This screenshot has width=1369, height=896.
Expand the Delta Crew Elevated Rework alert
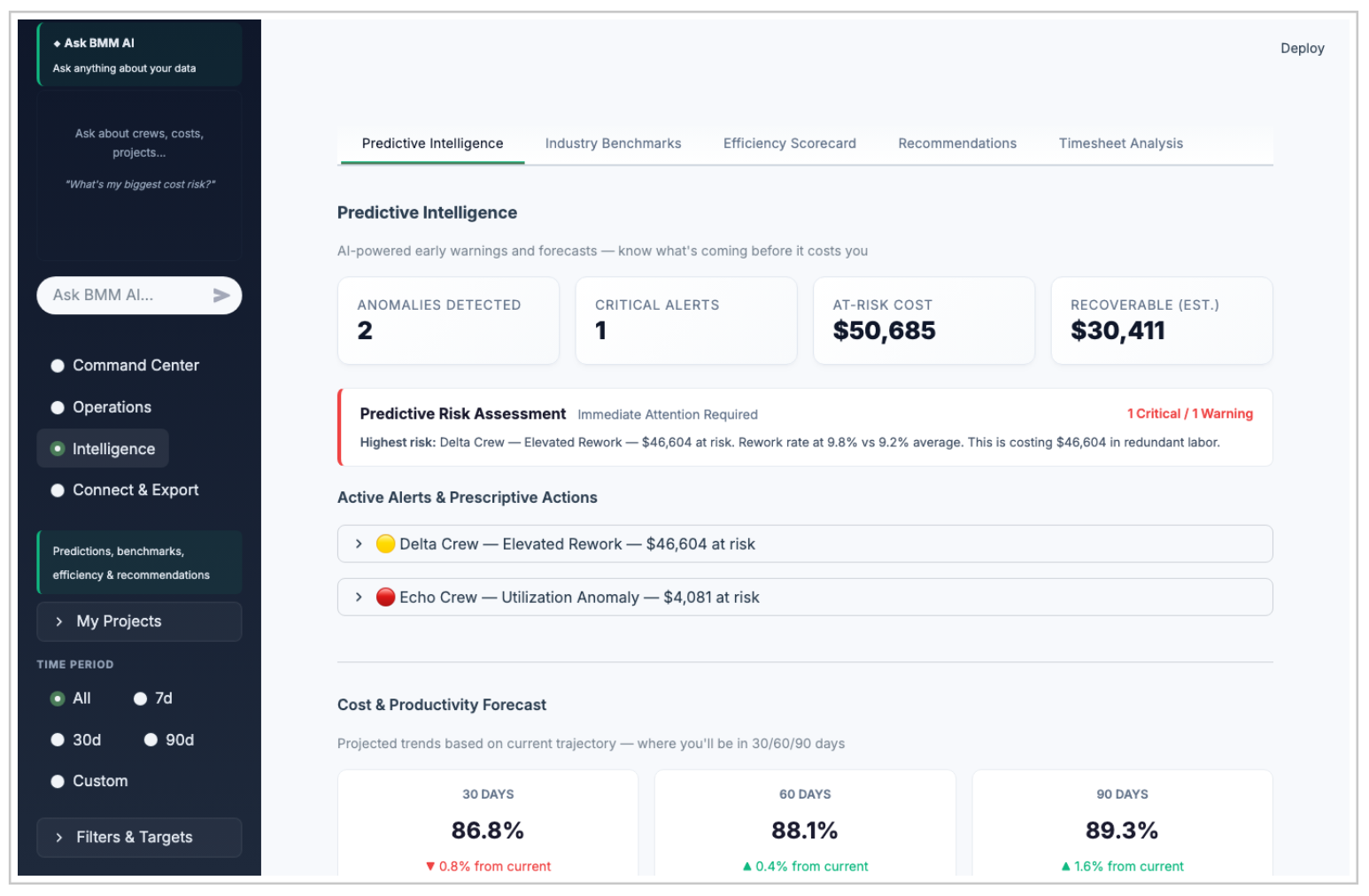pos(805,544)
